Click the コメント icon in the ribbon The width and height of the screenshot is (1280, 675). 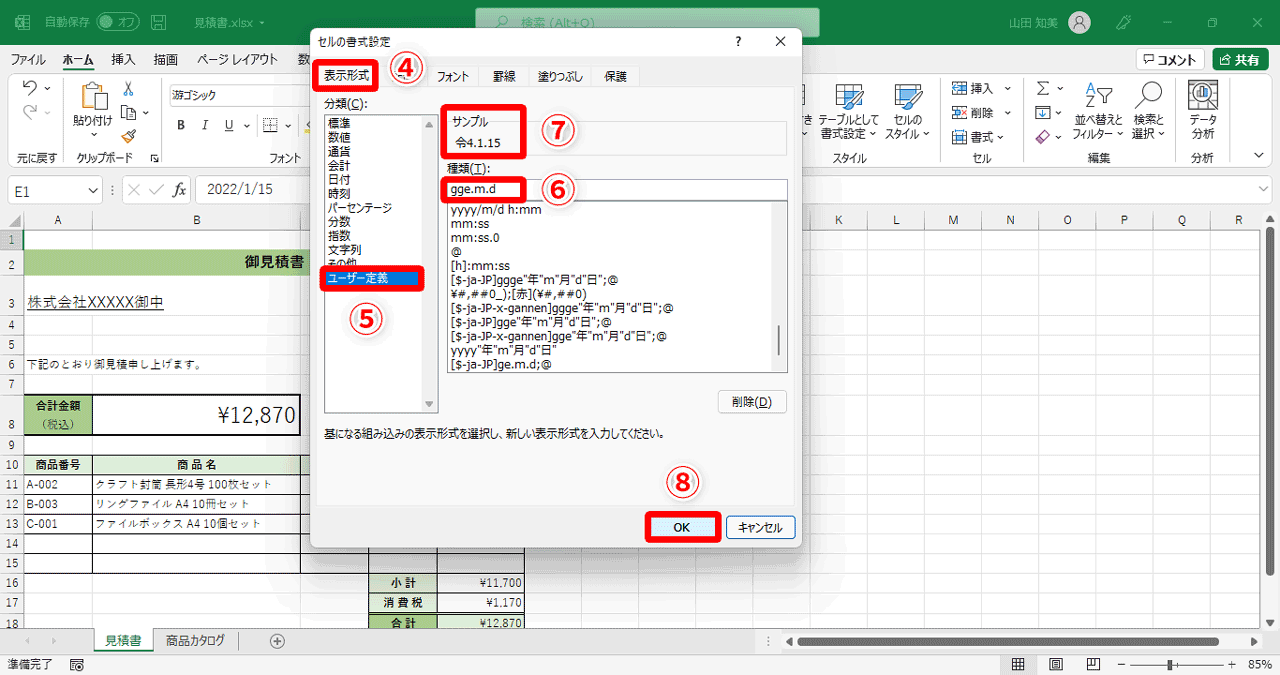(x=1167, y=59)
